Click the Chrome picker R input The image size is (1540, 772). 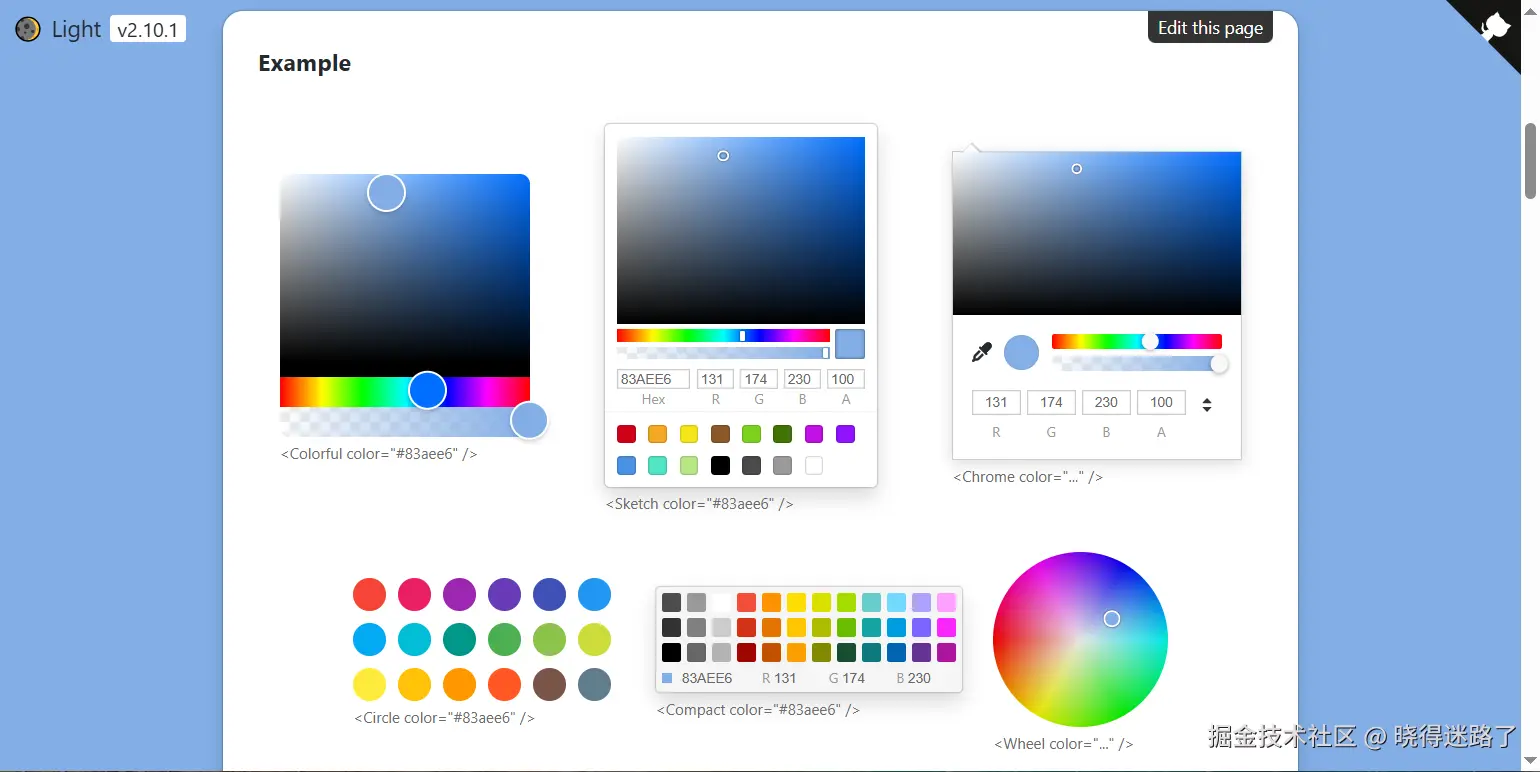pos(996,402)
